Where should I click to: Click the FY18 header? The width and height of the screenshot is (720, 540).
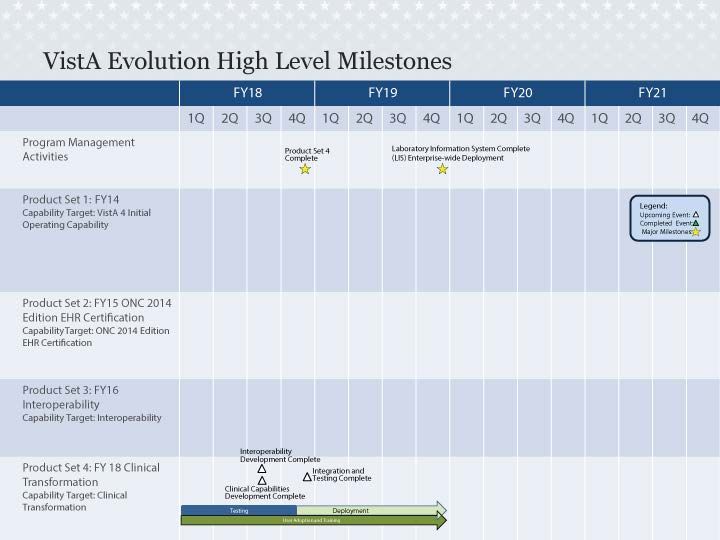(247, 93)
